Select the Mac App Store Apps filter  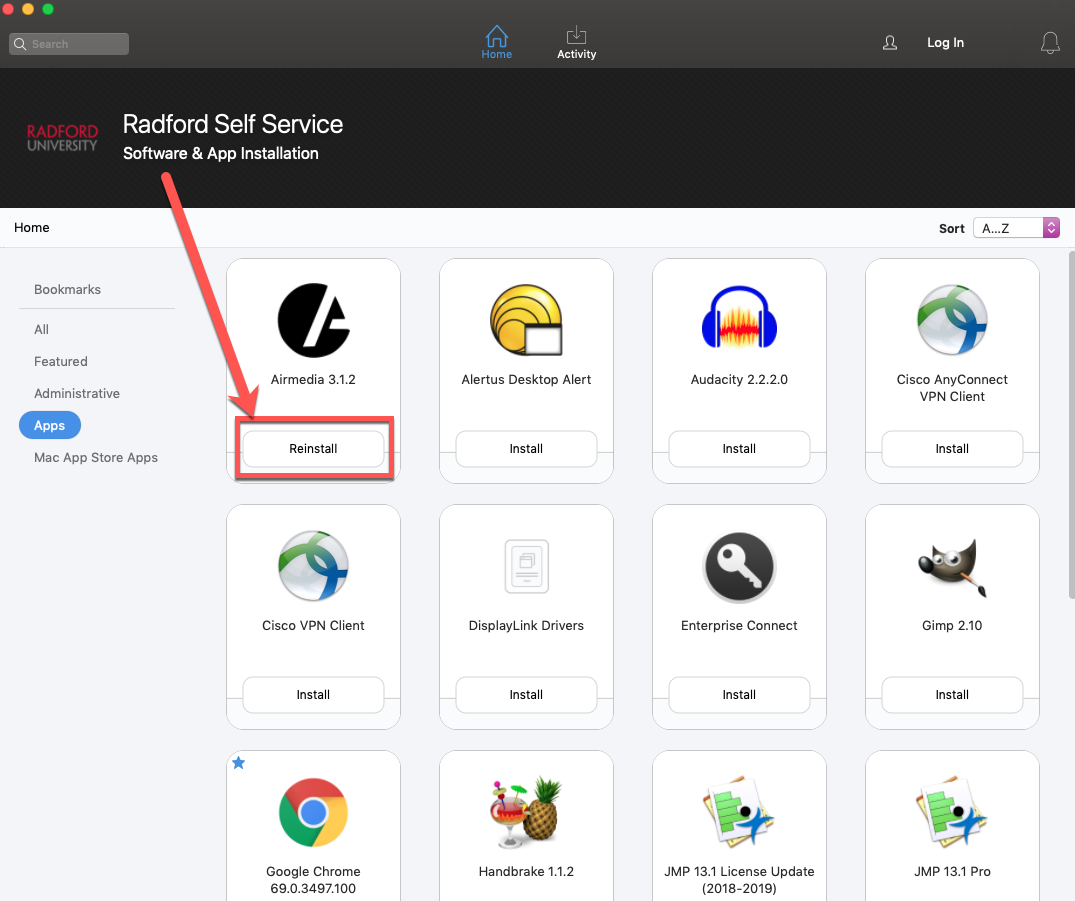[95, 457]
